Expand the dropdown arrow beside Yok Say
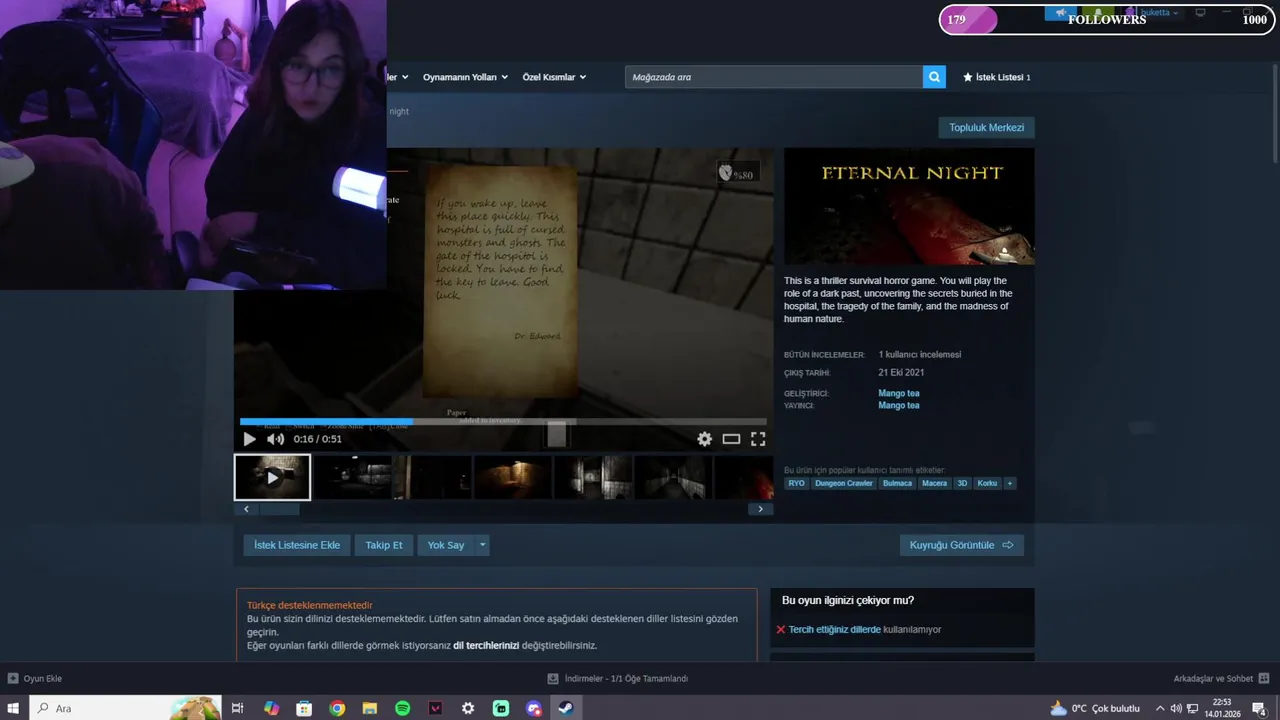 pyautogui.click(x=483, y=545)
